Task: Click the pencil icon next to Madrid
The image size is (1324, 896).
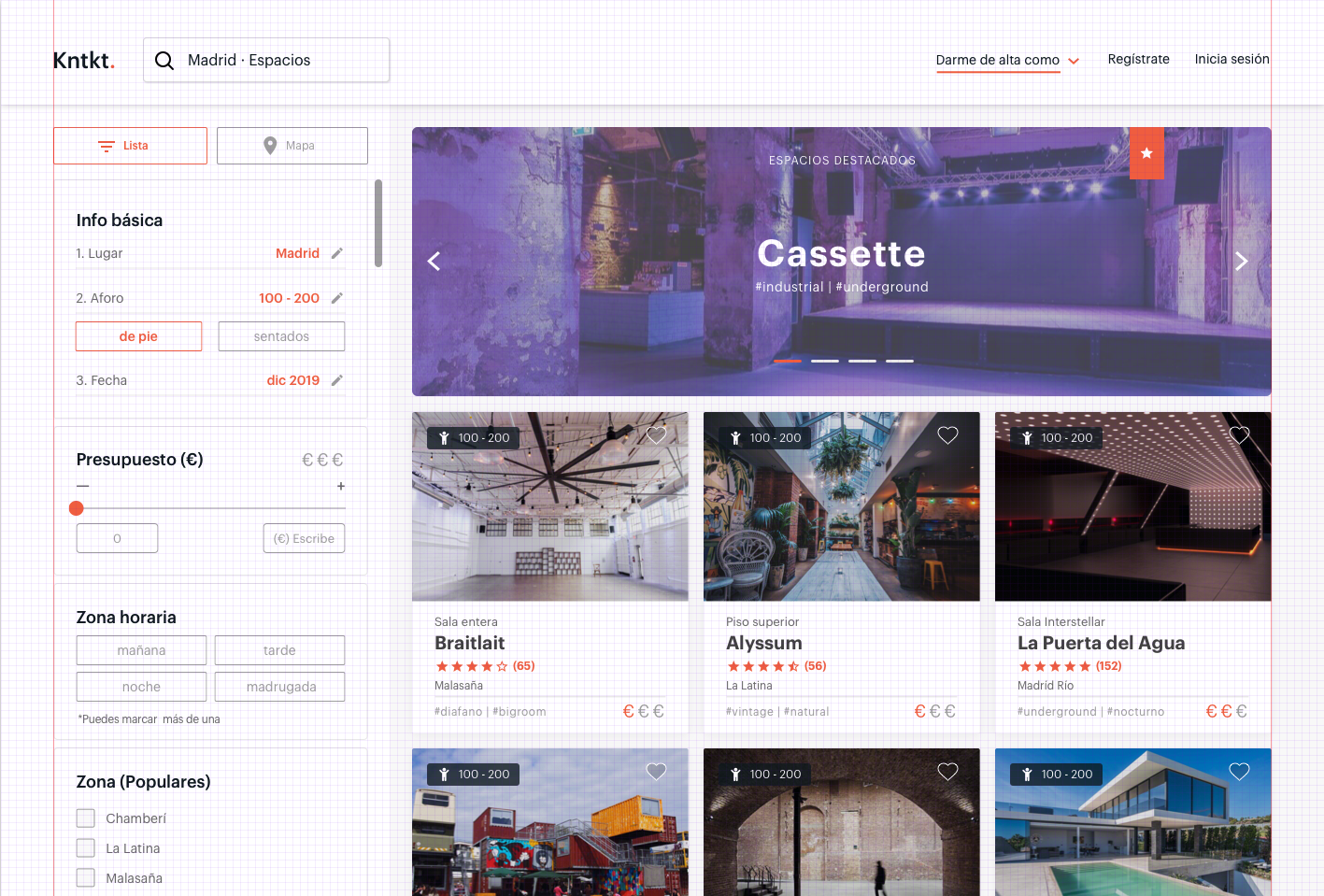Action: tap(337, 253)
